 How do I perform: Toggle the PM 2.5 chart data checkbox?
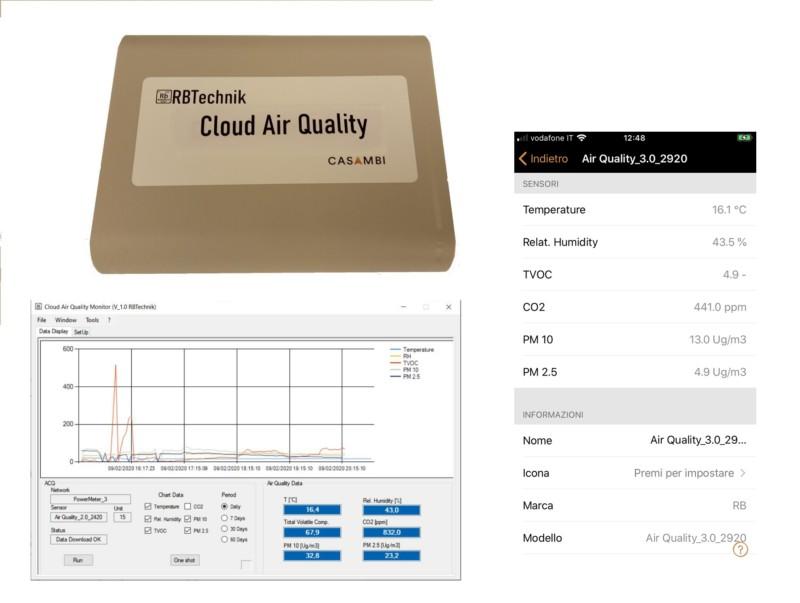click(x=188, y=531)
